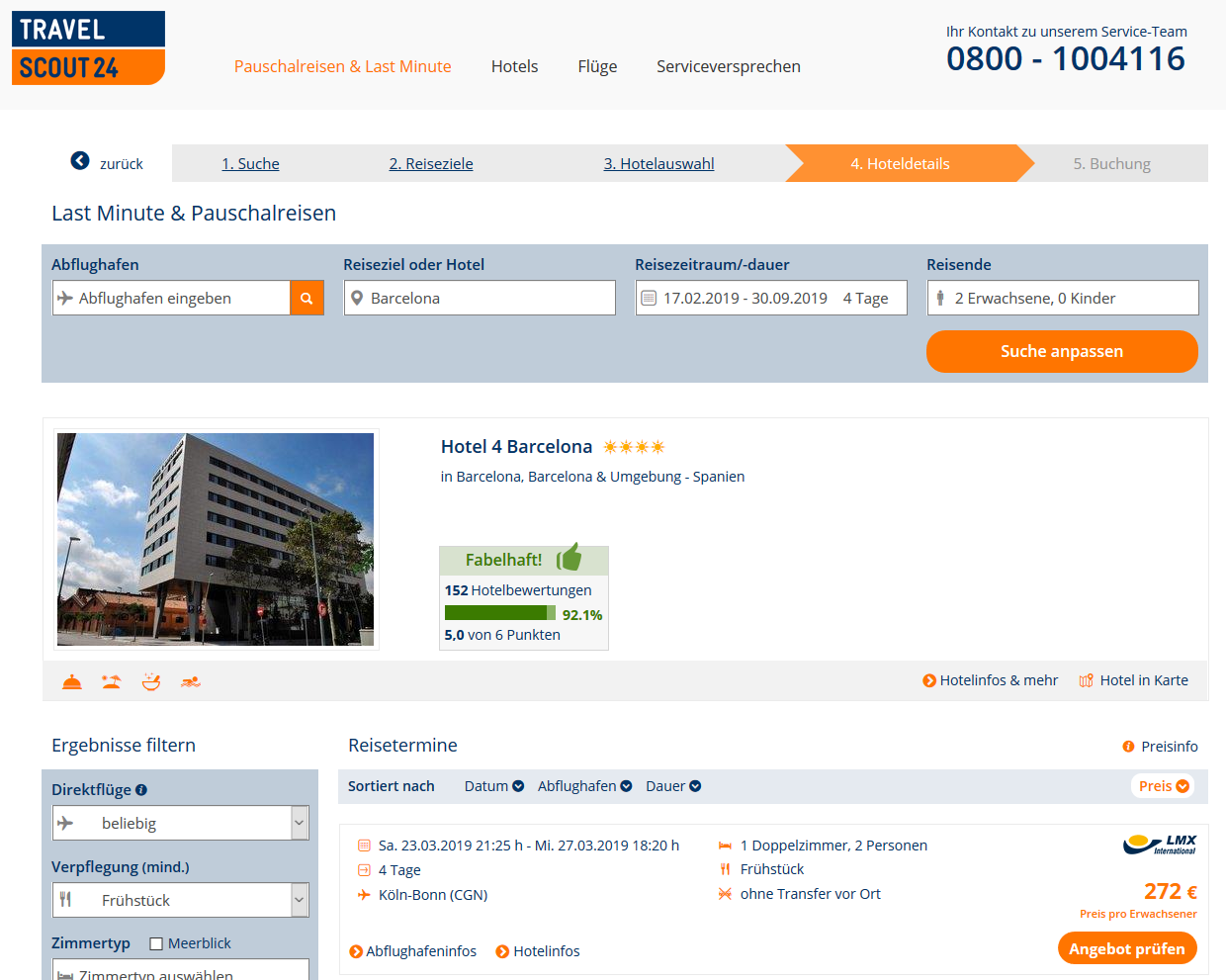The width and height of the screenshot is (1226, 980).
Task: Sort results by Preis
Action: pyautogui.click(x=1163, y=786)
